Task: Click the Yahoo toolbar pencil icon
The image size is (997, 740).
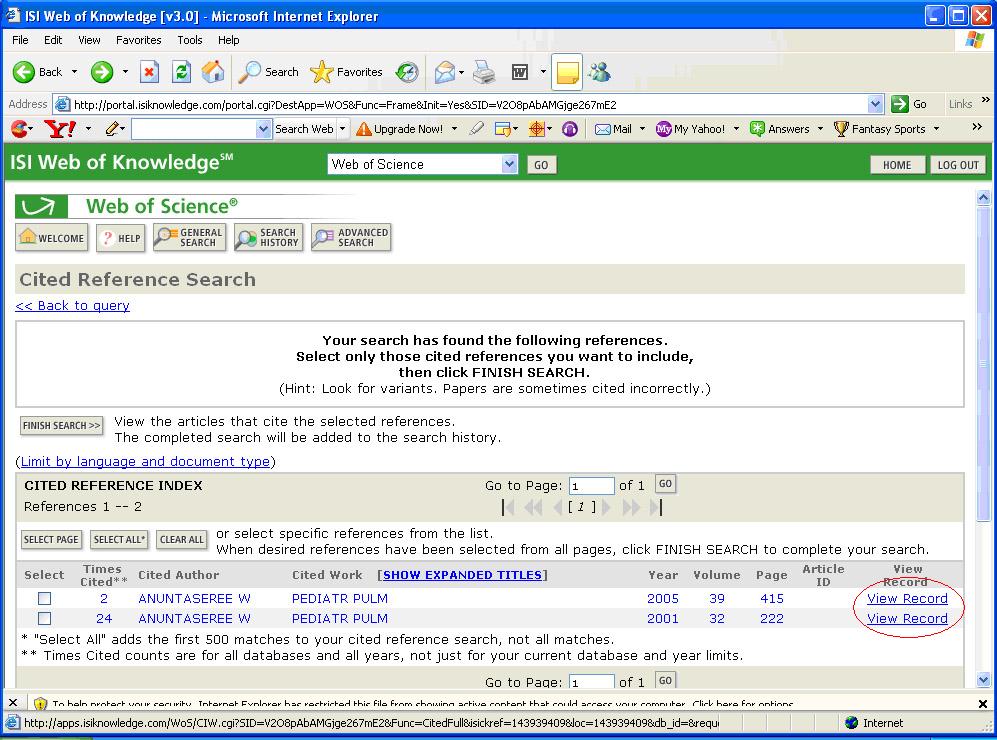Action: pyautogui.click(x=113, y=129)
